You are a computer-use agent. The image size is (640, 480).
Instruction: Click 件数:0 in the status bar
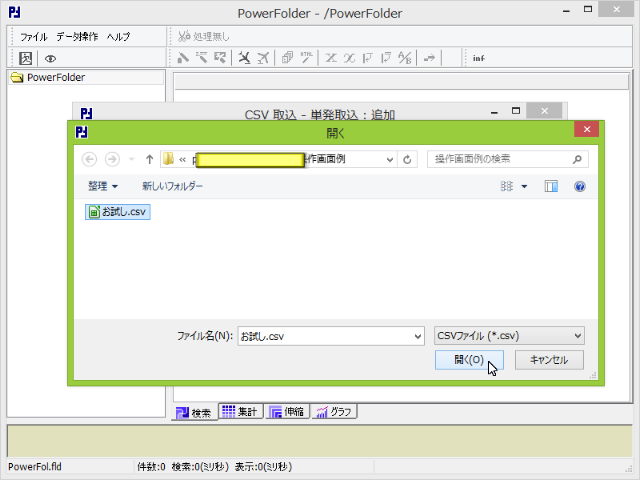pos(151,467)
